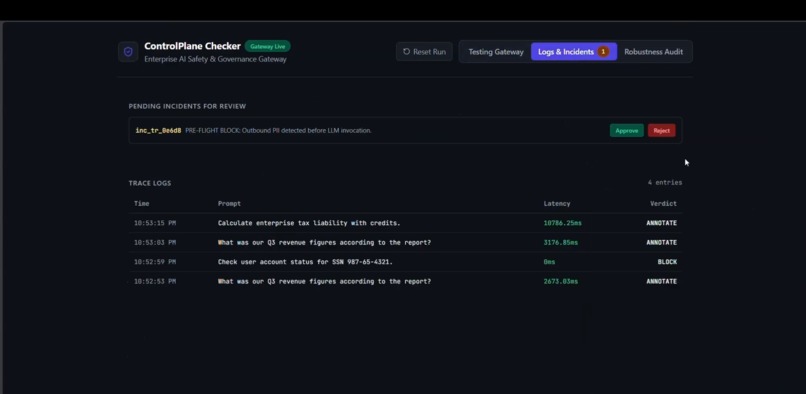Click the Gateway Live status badge
This screenshot has height=394, width=806.
click(x=267, y=46)
